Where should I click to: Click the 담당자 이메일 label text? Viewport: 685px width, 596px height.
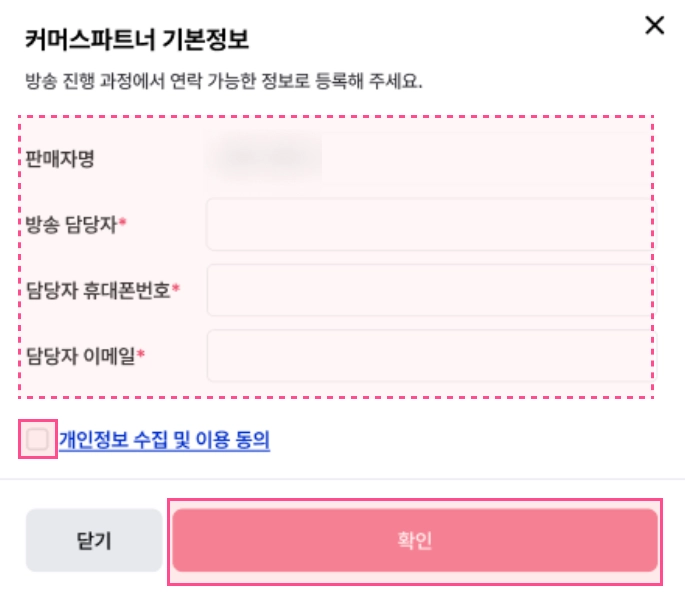tap(81, 355)
